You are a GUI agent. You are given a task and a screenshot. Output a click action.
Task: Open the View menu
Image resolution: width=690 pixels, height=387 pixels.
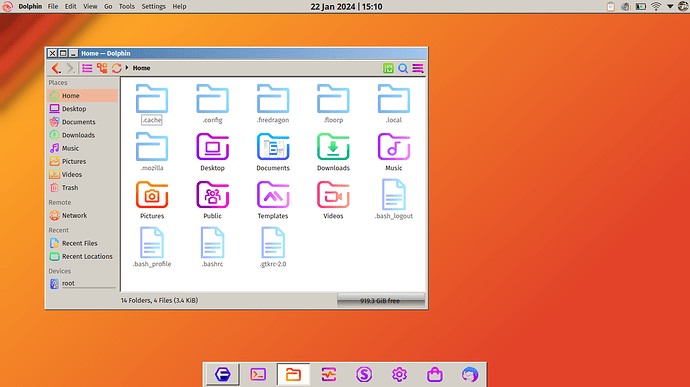[90, 7]
